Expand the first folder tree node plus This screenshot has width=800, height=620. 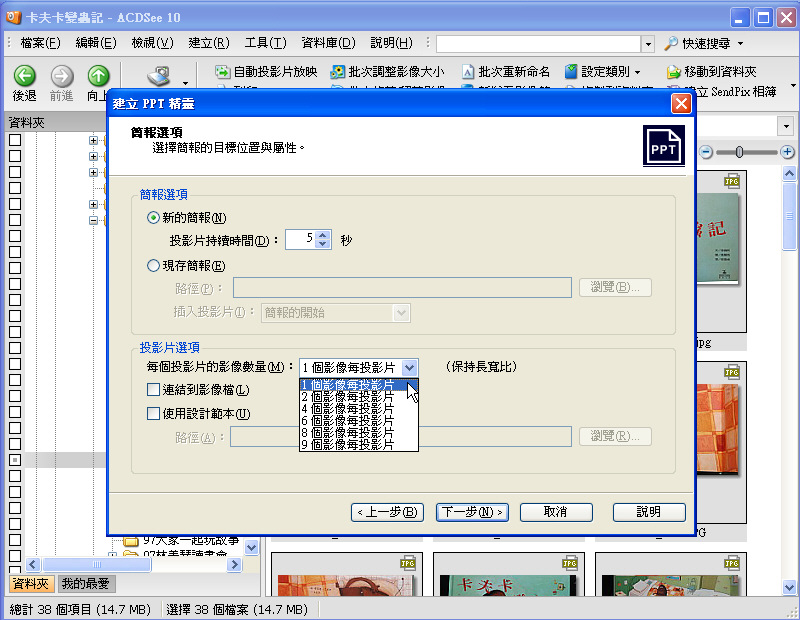(x=93, y=140)
